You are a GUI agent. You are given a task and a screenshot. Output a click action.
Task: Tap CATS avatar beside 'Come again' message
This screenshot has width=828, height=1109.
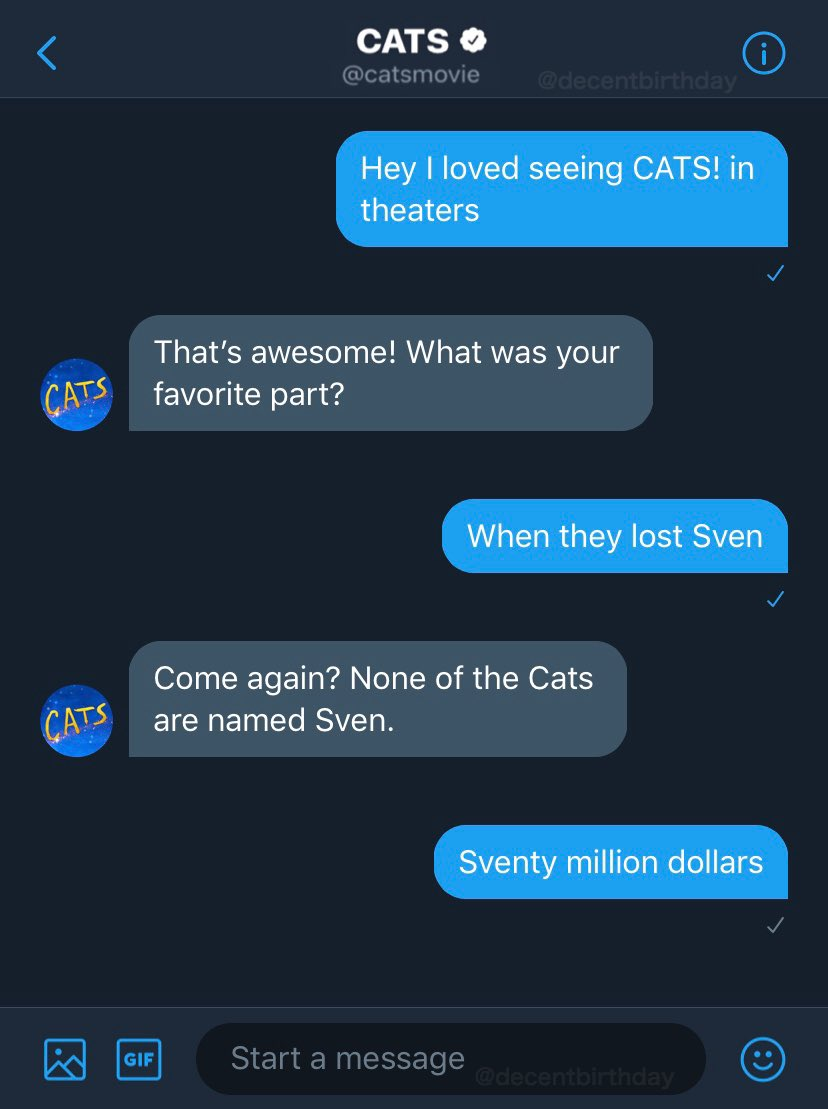point(77,720)
